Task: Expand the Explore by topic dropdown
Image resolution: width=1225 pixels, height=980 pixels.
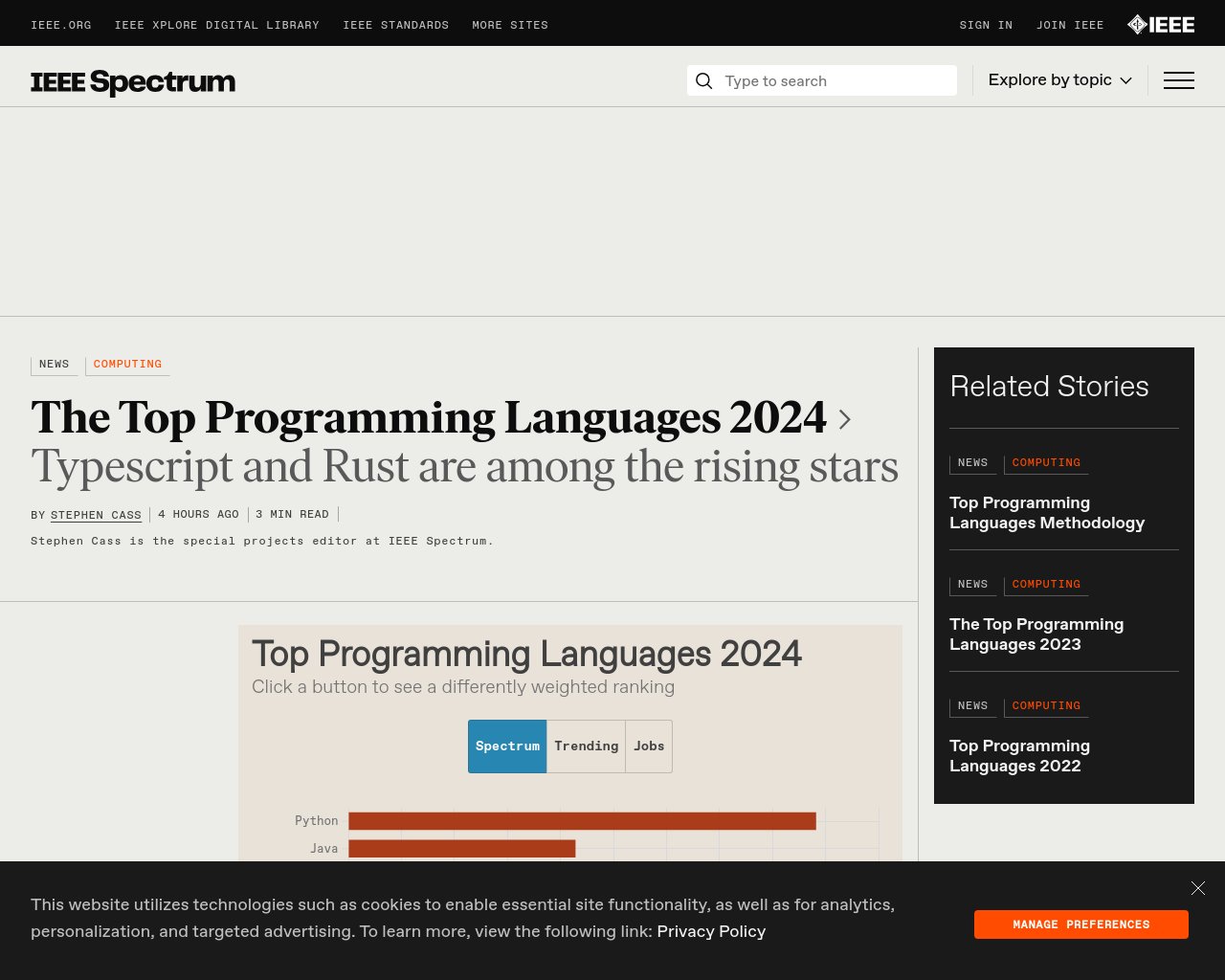Action: pyautogui.click(x=1060, y=80)
